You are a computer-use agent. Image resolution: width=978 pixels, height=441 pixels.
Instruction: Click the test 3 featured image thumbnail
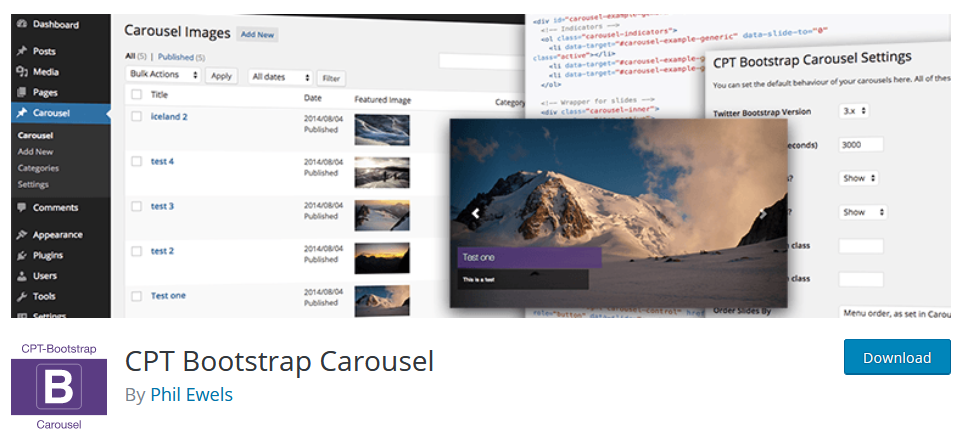pyautogui.click(x=382, y=216)
